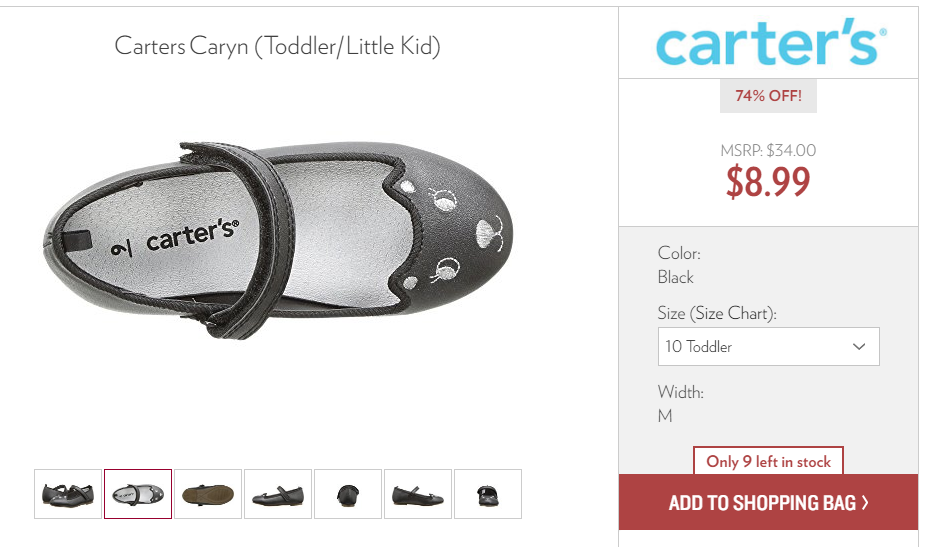The image size is (927, 547).
Task: Select the front toe view thumbnail
Action: (x=348, y=494)
